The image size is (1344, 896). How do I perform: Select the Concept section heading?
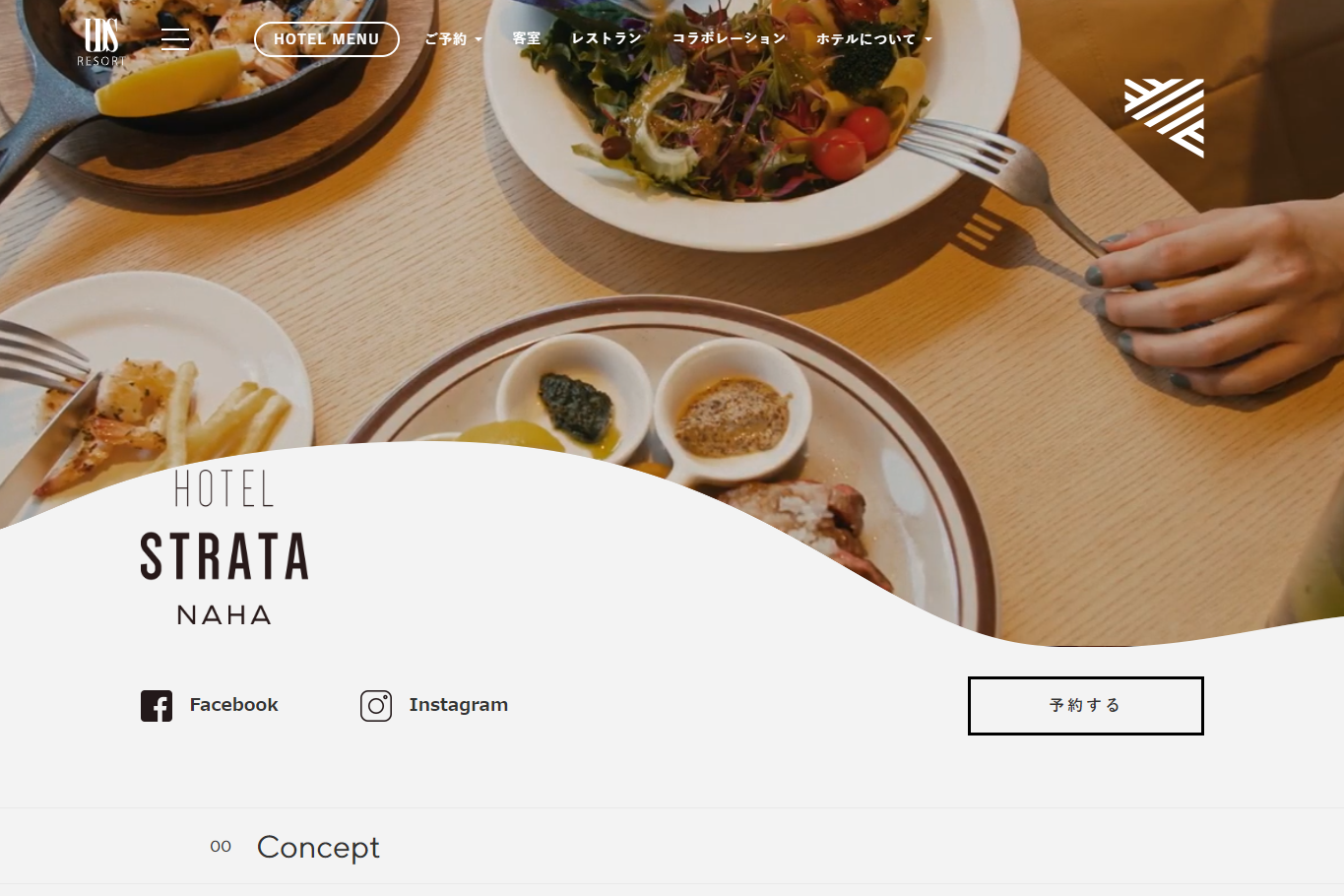pyautogui.click(x=318, y=848)
